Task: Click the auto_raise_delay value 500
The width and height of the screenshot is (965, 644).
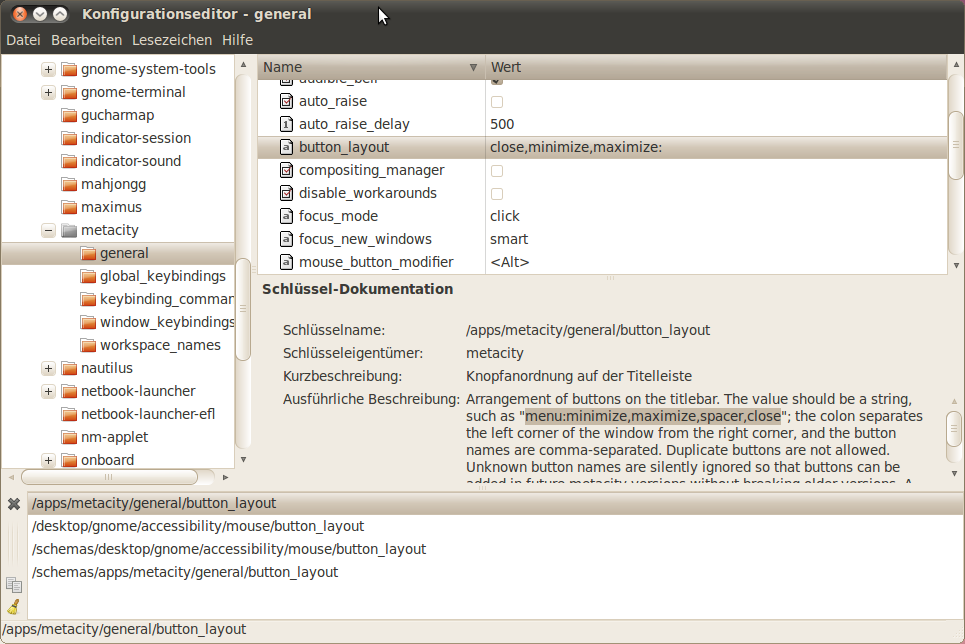Action: tap(502, 124)
